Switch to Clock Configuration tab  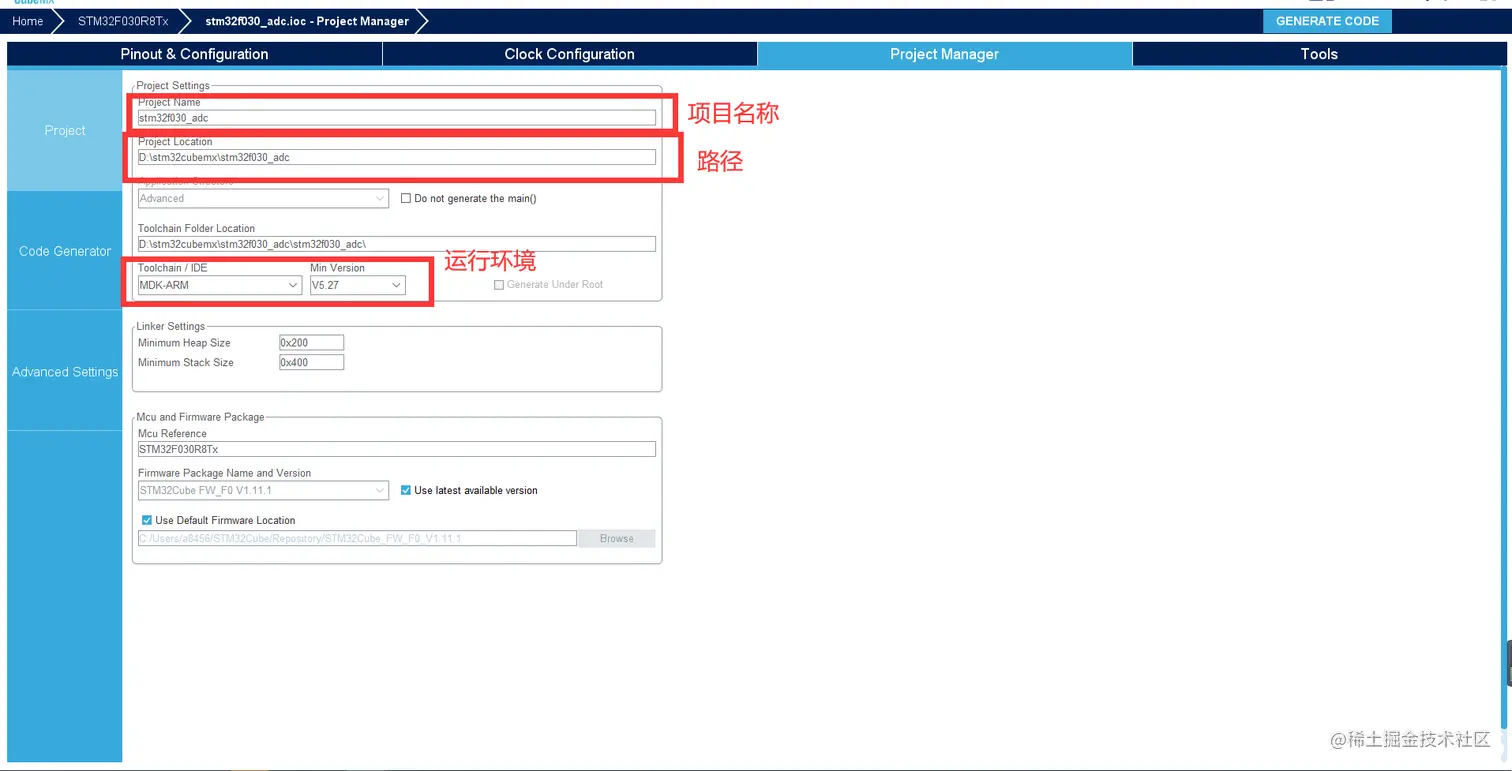[570, 54]
